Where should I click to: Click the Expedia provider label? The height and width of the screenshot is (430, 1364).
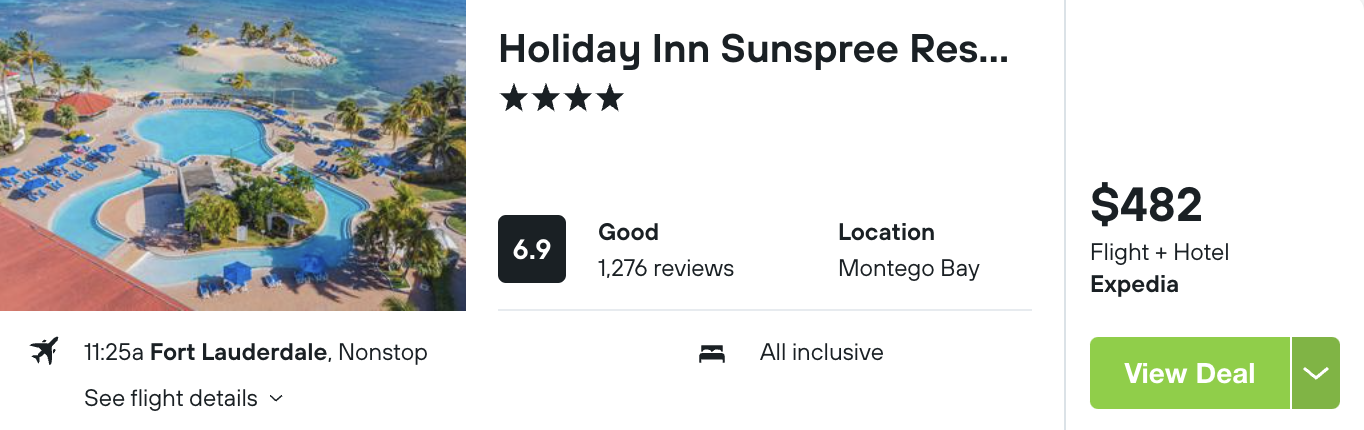[x=1134, y=284]
